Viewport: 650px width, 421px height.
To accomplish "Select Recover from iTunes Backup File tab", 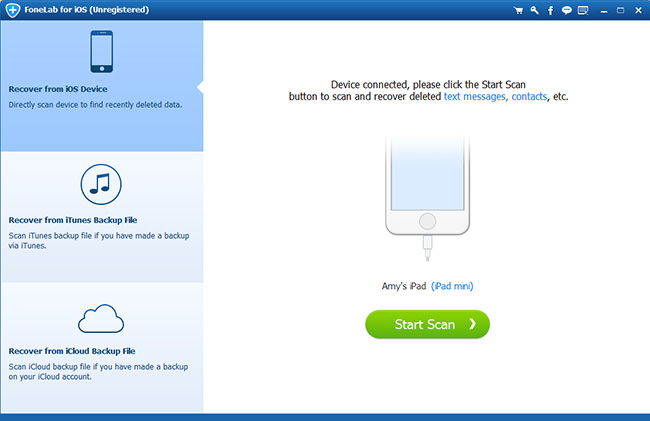I will [x=102, y=217].
